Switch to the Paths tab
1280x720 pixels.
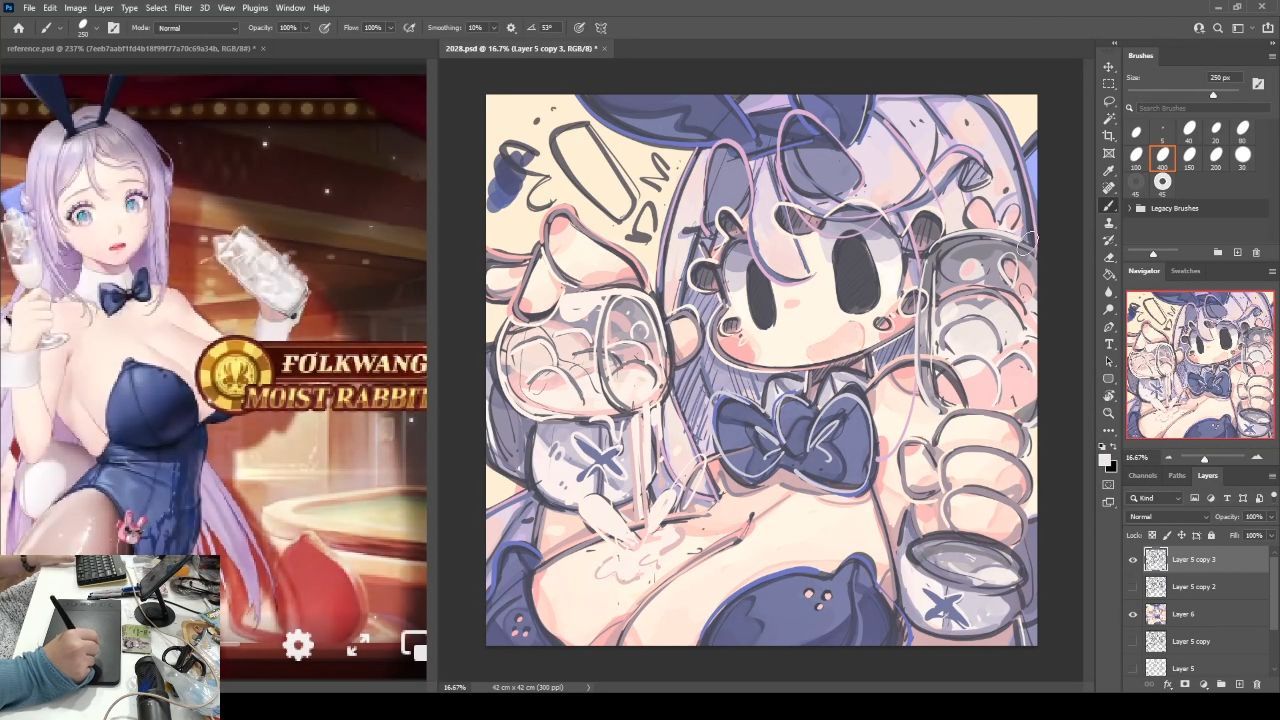coord(1177,476)
